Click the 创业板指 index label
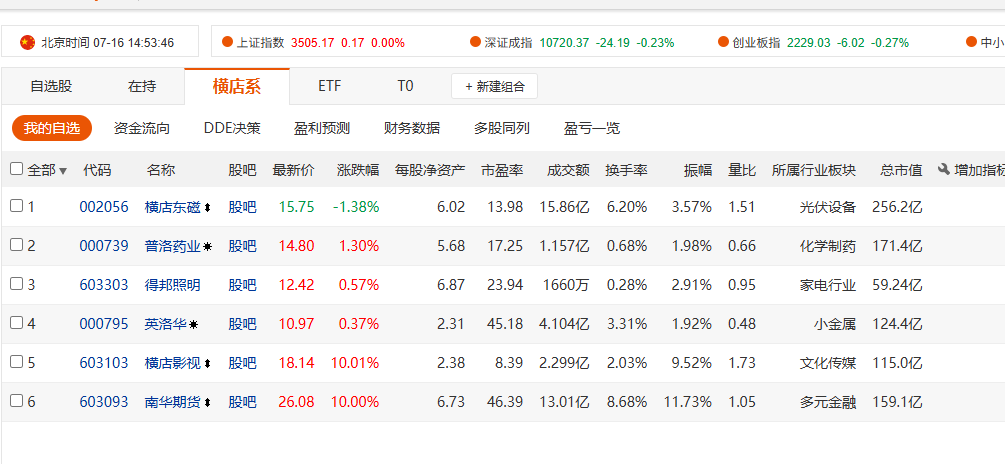Screen dimensions: 1005x464 pyautogui.click(x=756, y=43)
